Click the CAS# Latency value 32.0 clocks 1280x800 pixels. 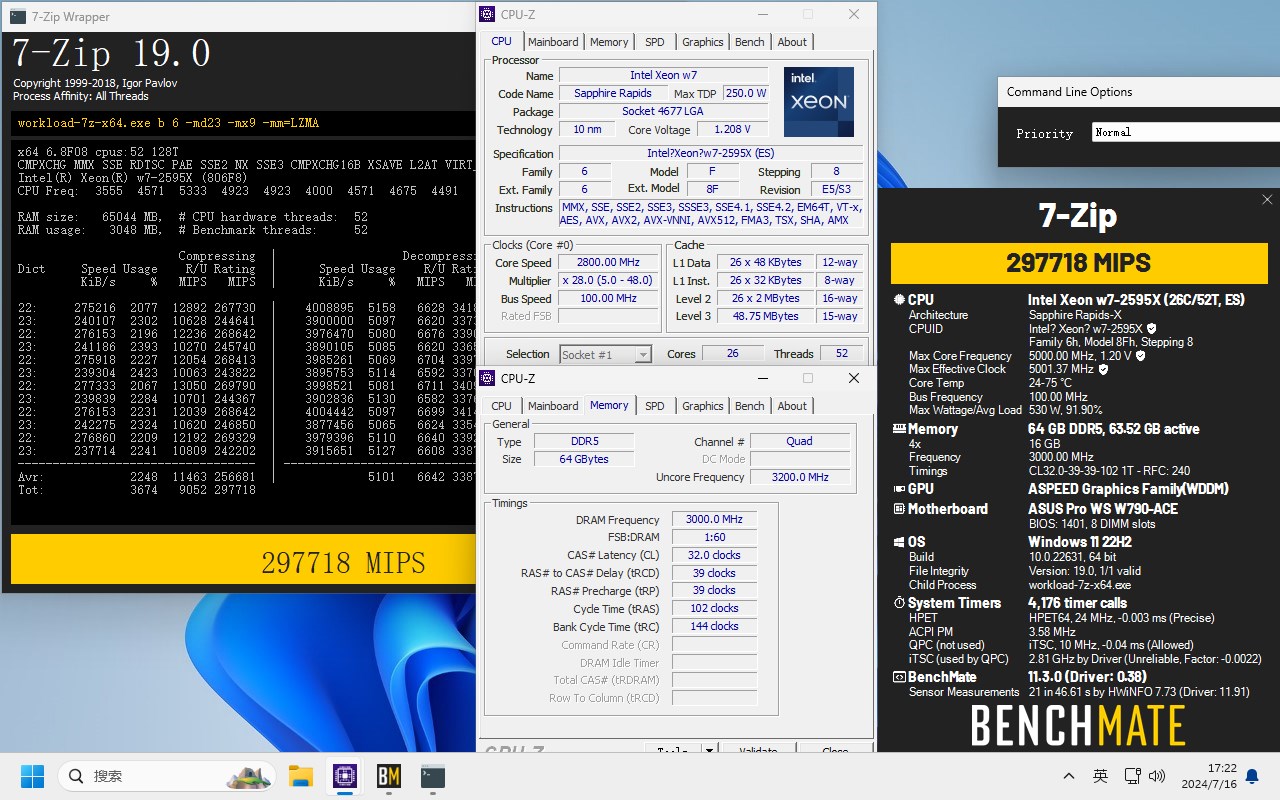714,555
